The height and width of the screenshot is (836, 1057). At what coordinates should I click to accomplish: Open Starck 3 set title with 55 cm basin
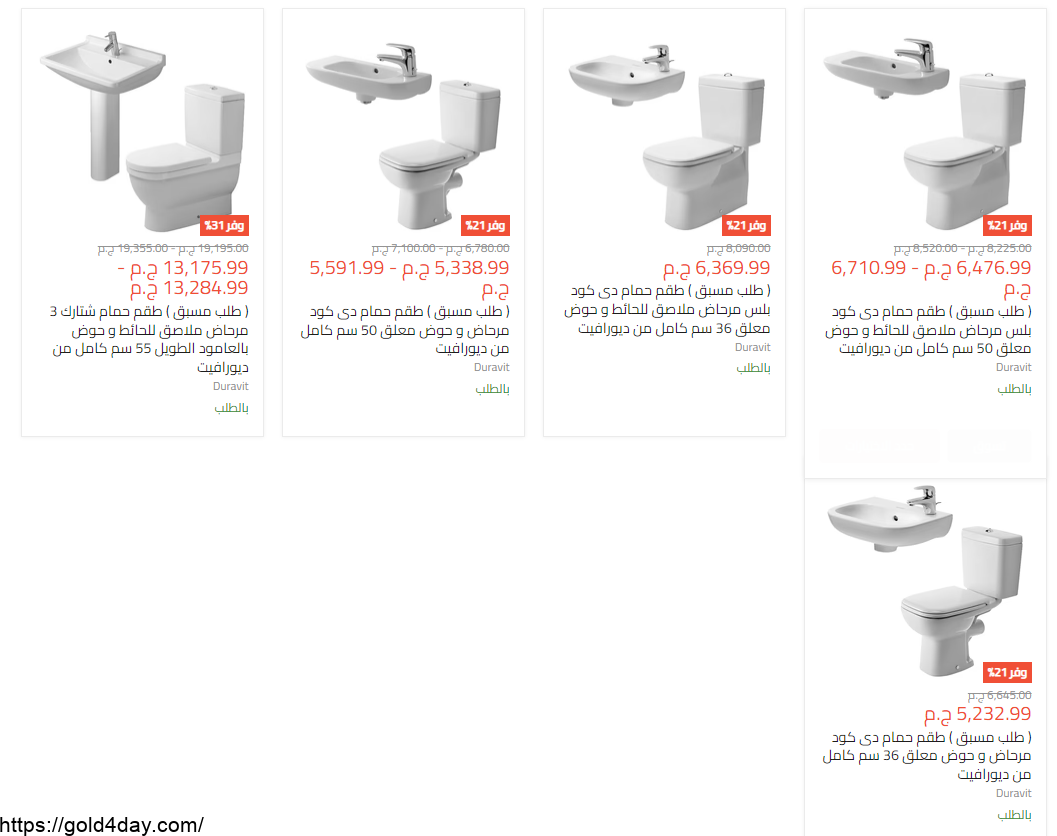click(x=150, y=339)
